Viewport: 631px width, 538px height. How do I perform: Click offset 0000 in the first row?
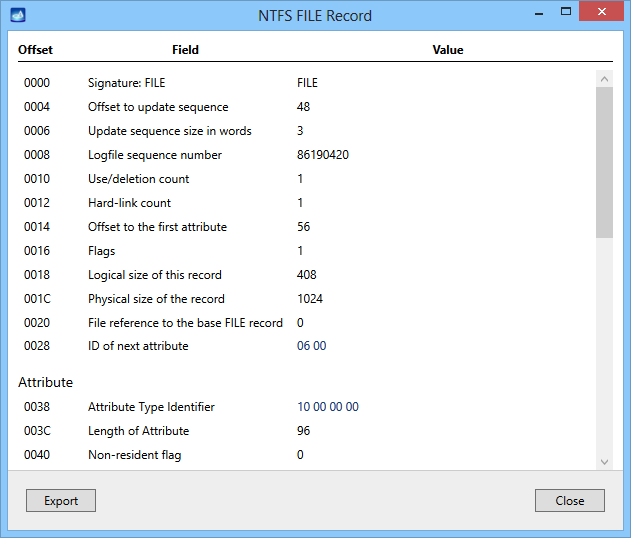point(37,83)
